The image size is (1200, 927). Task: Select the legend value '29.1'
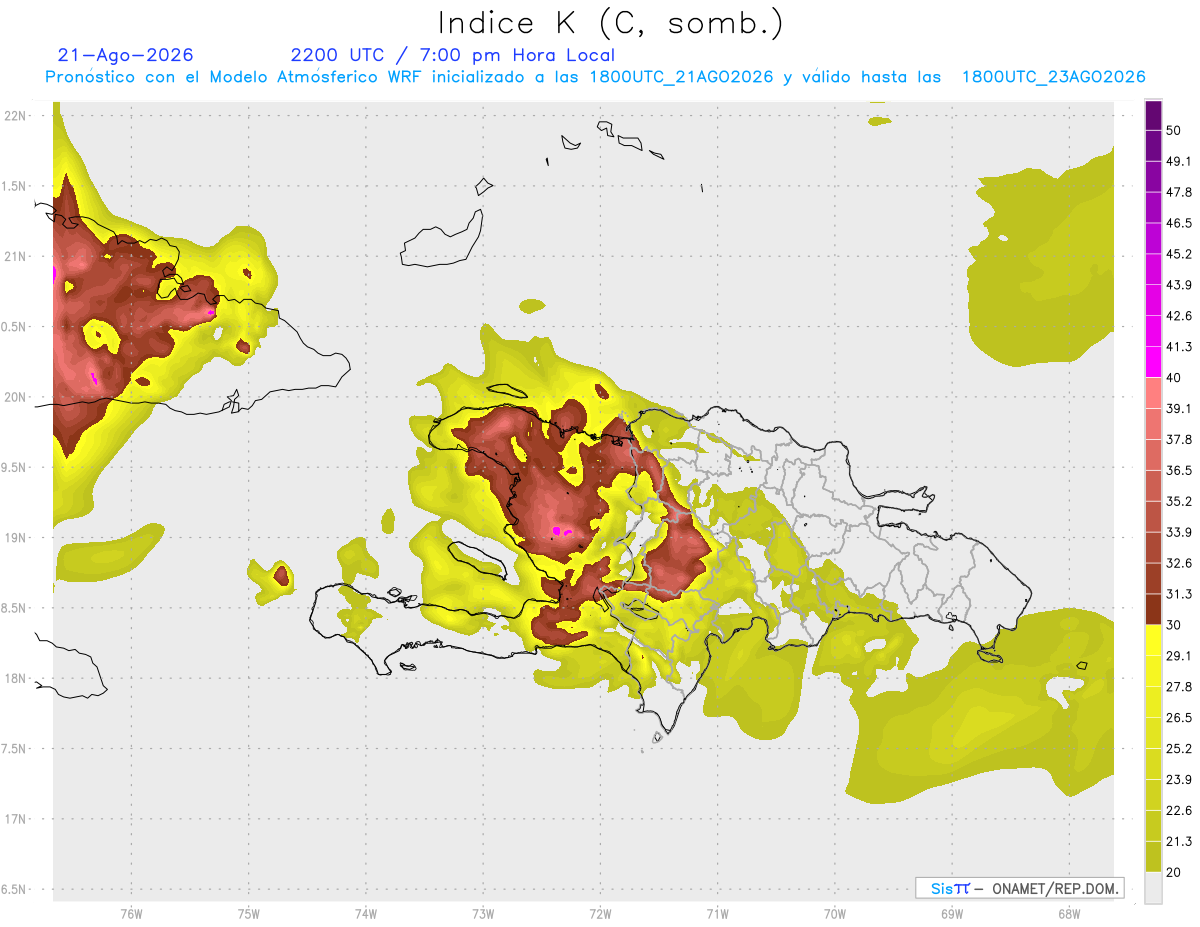(1179, 656)
